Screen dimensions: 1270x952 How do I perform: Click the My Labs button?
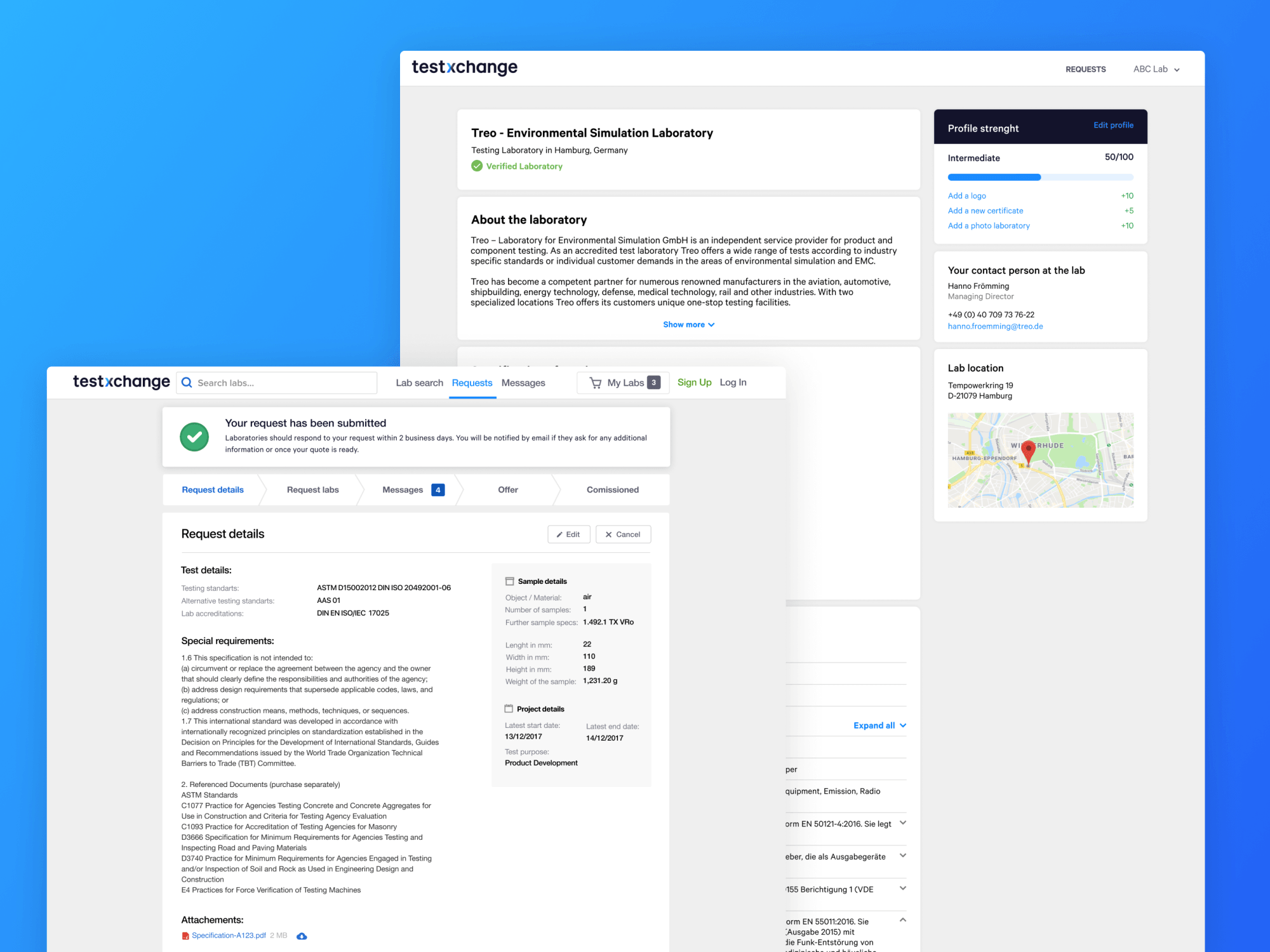(x=623, y=383)
